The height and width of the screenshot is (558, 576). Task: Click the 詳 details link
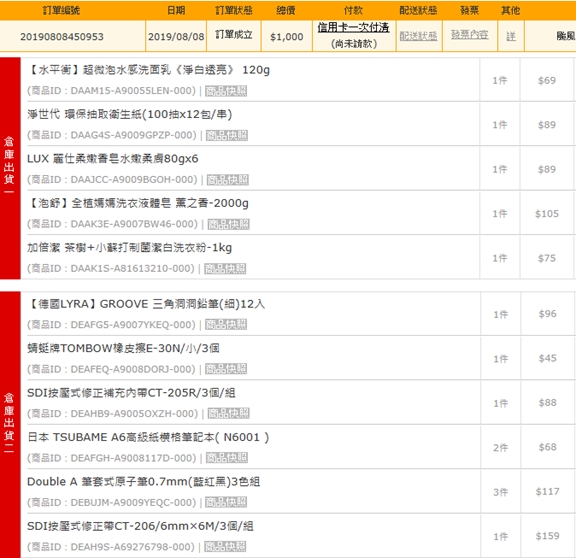[511, 36]
